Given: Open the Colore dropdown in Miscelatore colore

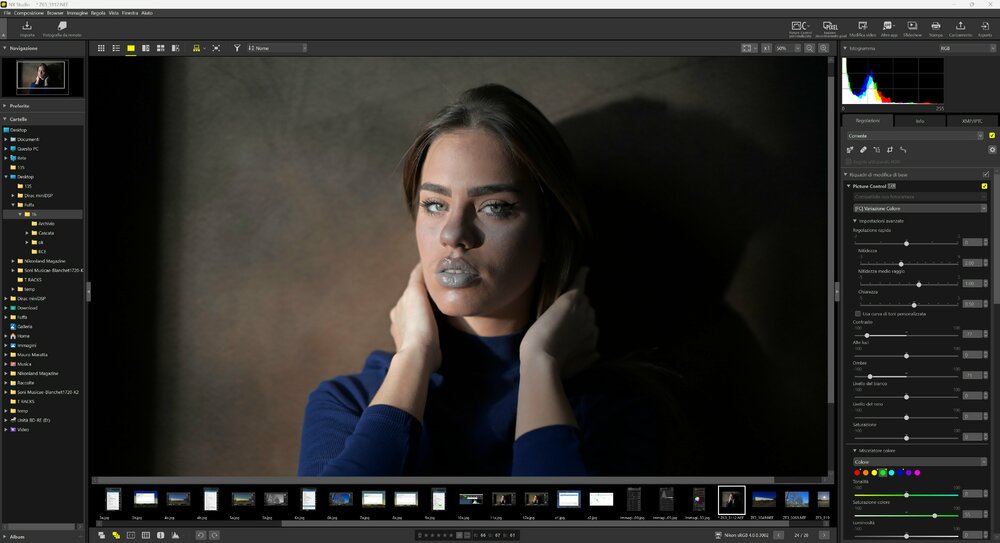Looking at the screenshot, I should (x=920, y=461).
